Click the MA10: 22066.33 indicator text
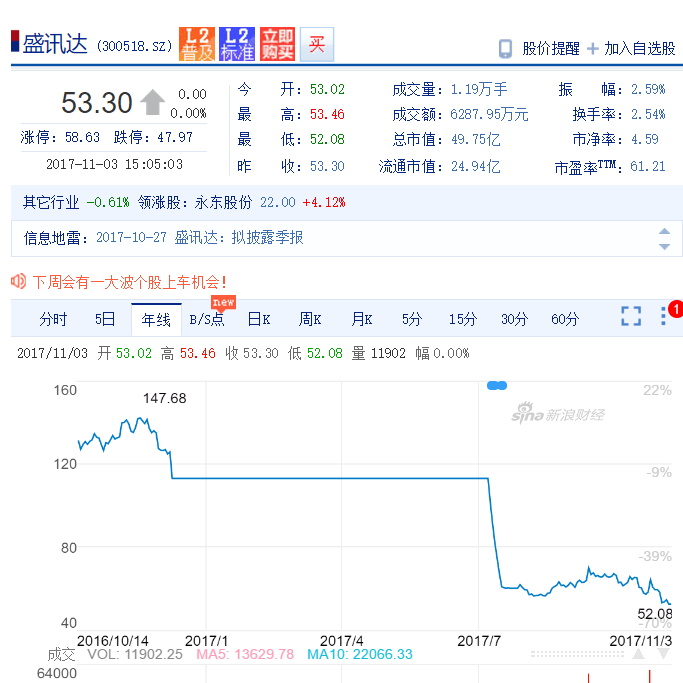The width and height of the screenshot is (683, 683). click(360, 654)
